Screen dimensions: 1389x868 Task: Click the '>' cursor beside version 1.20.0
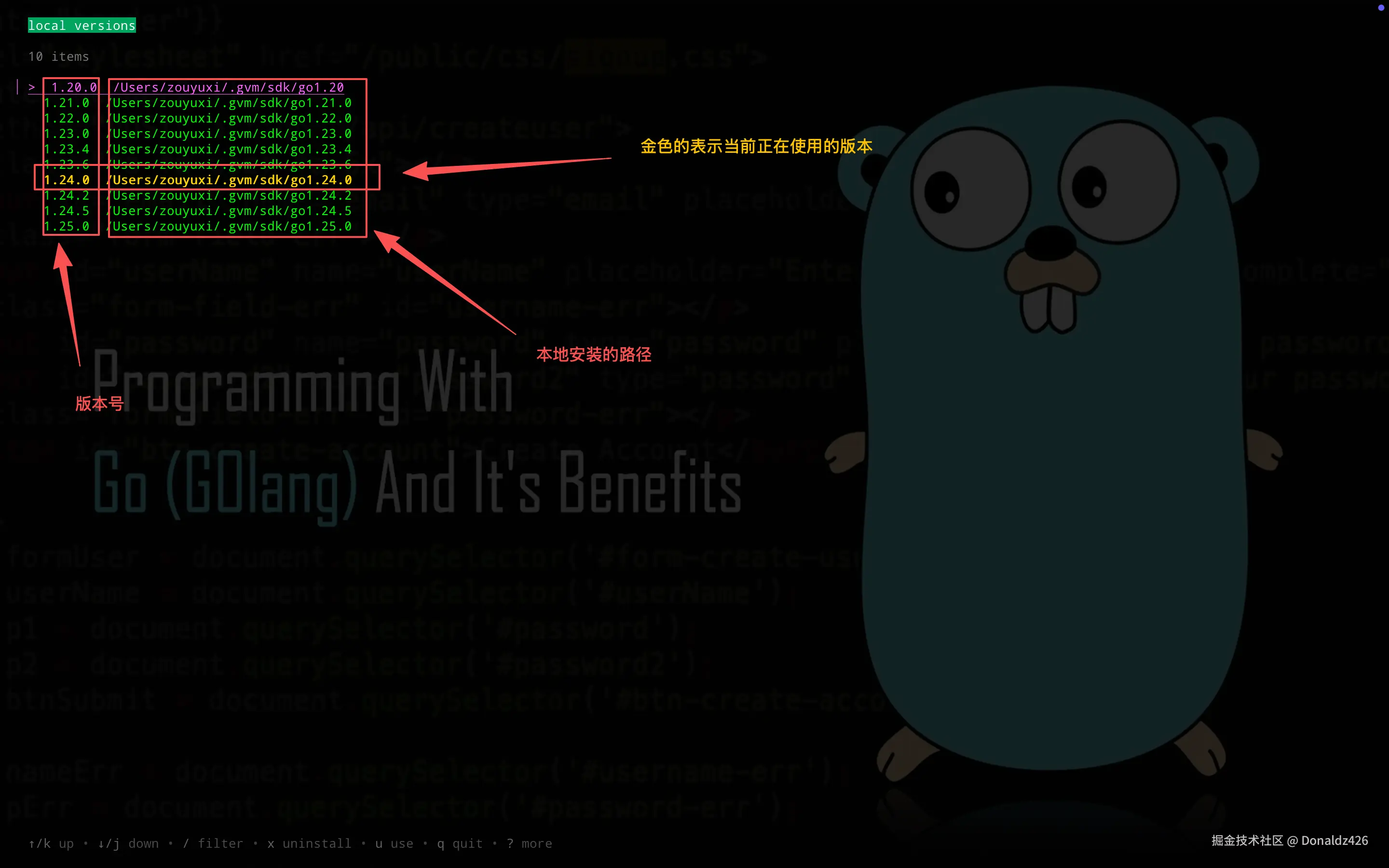pyautogui.click(x=31, y=87)
